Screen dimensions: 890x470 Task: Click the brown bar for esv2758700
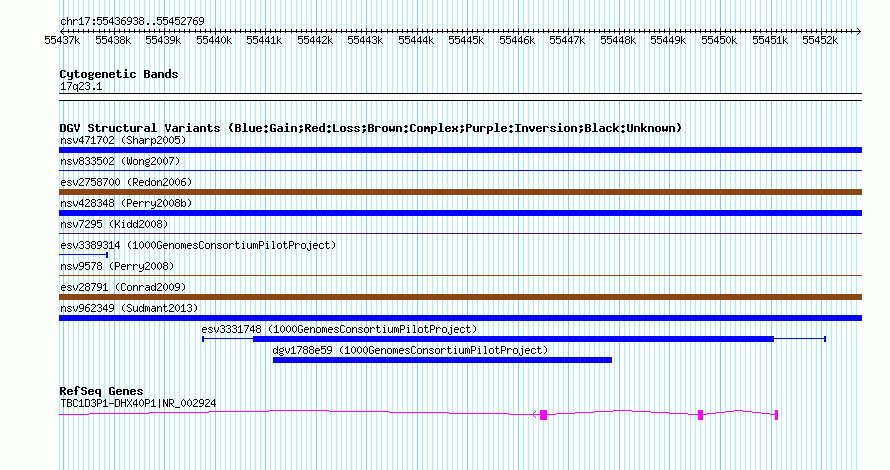tap(460, 192)
